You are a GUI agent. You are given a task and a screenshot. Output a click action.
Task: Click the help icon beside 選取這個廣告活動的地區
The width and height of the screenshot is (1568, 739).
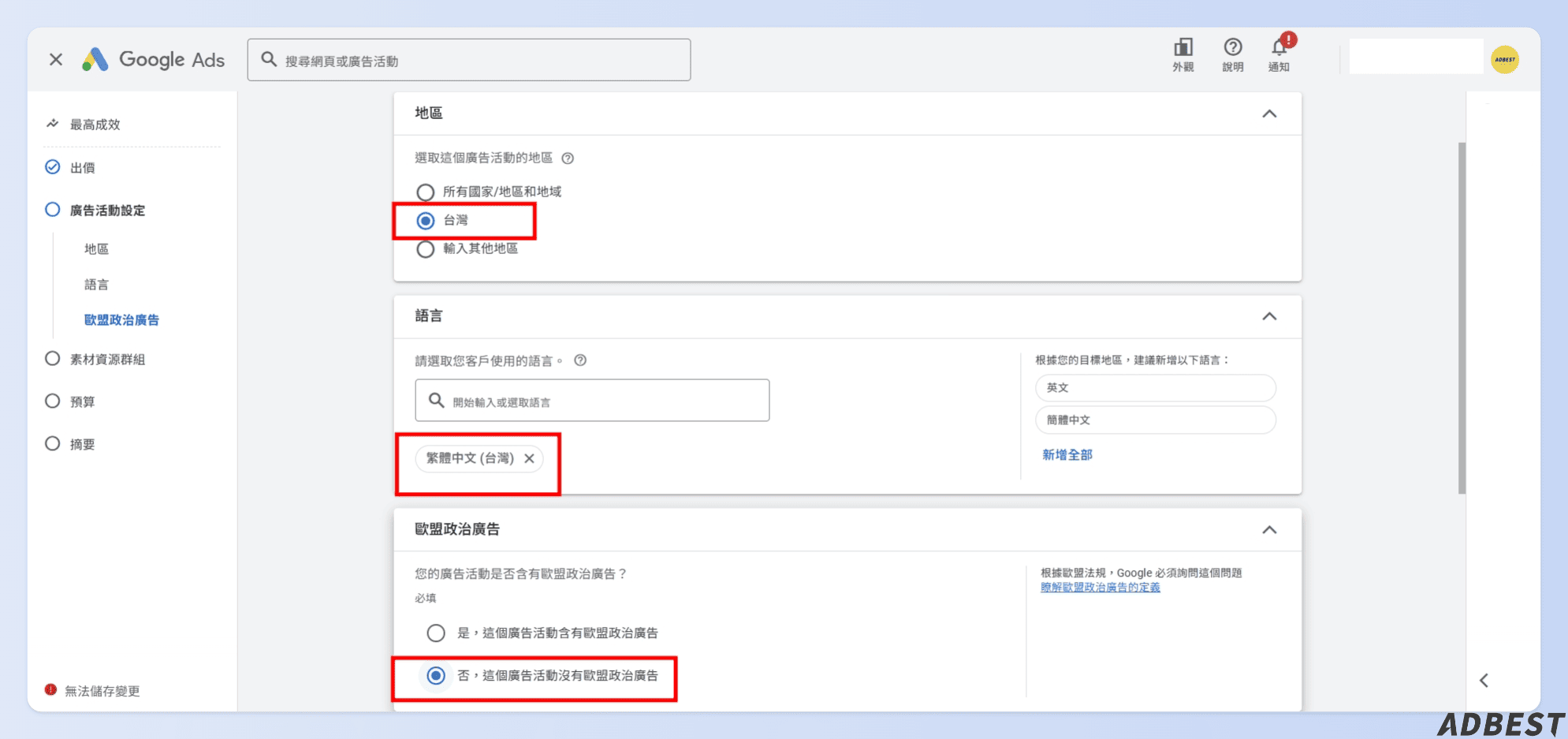(568, 159)
